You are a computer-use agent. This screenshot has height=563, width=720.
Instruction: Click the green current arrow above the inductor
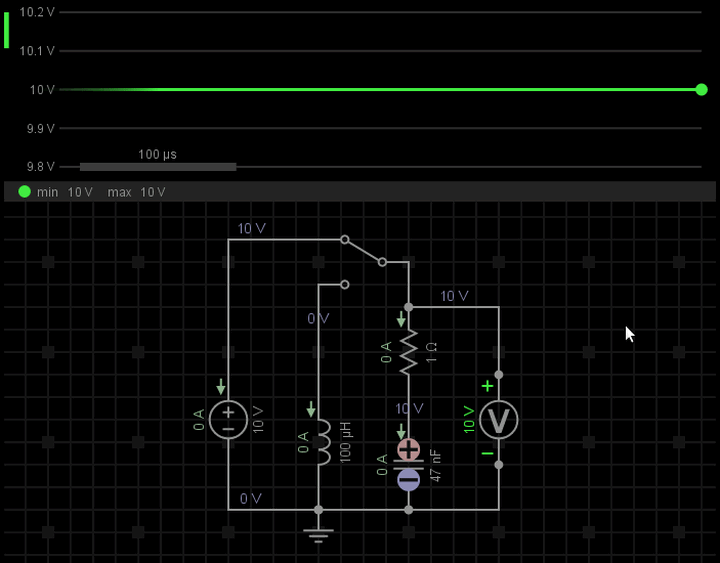tap(312, 409)
